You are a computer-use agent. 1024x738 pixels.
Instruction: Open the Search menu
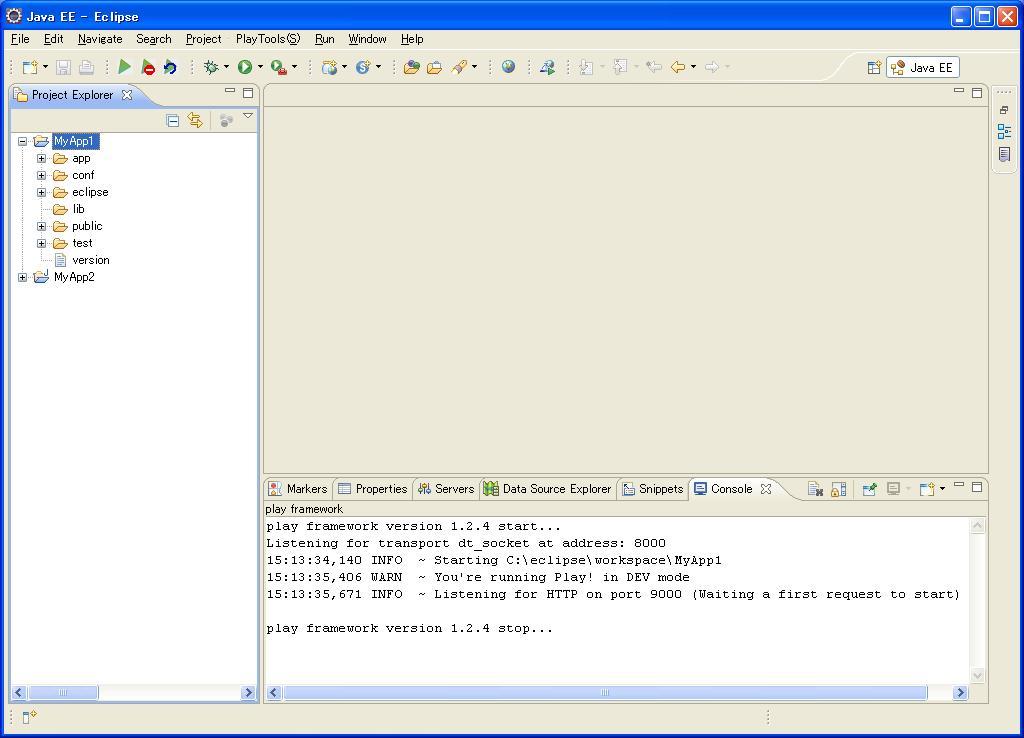[153, 39]
